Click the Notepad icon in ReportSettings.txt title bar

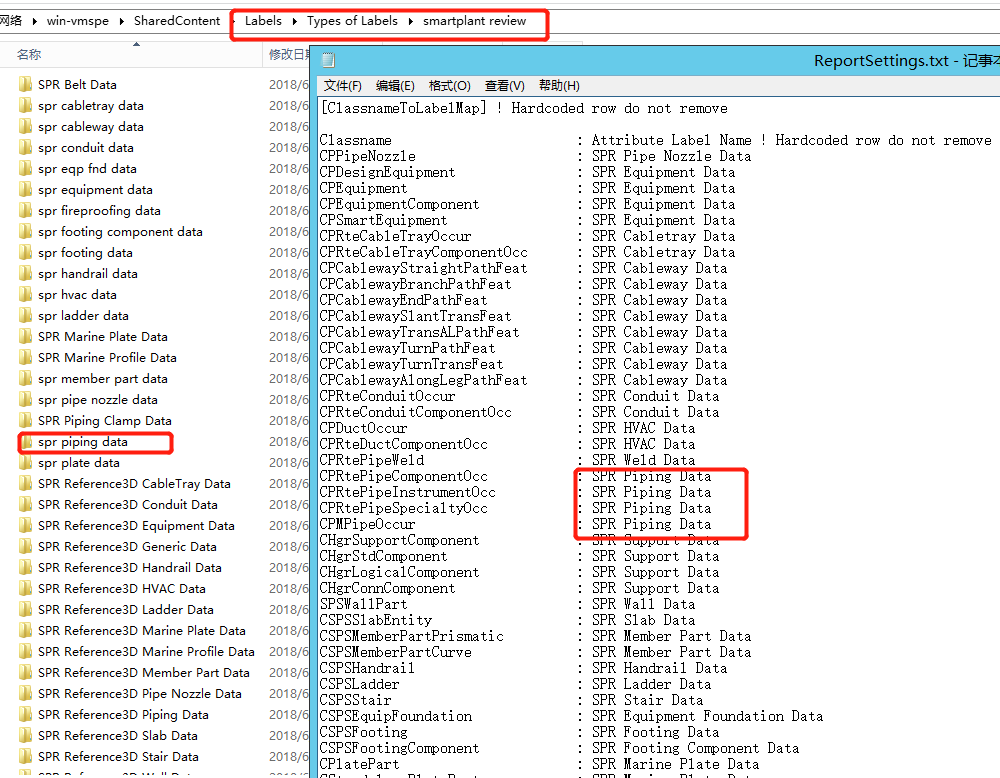[x=328, y=61]
